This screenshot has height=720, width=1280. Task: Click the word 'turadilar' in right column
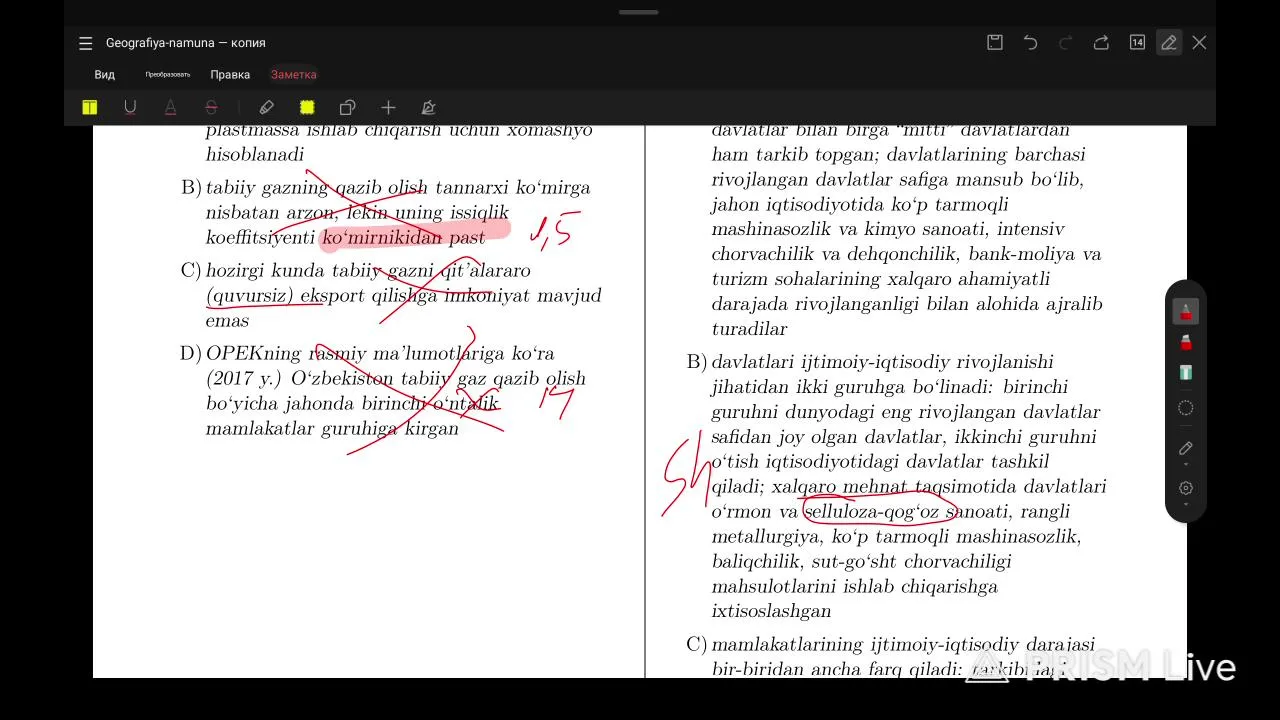[x=749, y=329]
